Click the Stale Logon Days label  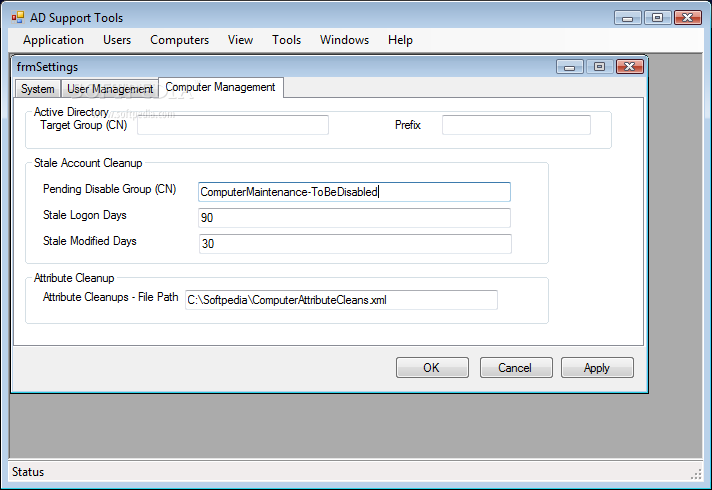85,215
